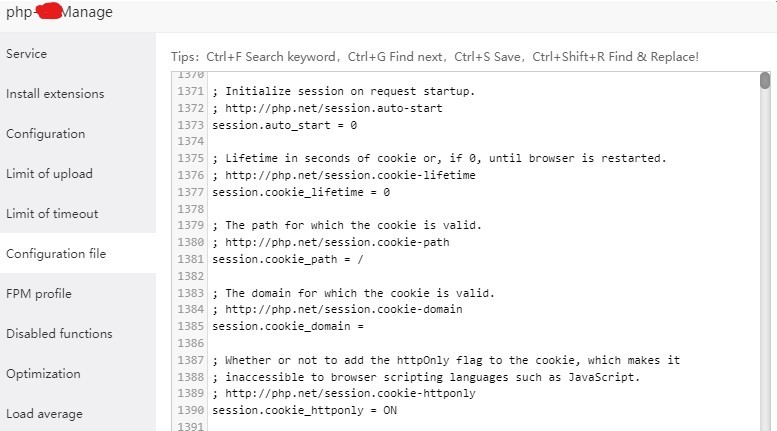The image size is (777, 431).
Task: Click the session.cookie_lifetime = 0 line
Action: (x=300, y=192)
